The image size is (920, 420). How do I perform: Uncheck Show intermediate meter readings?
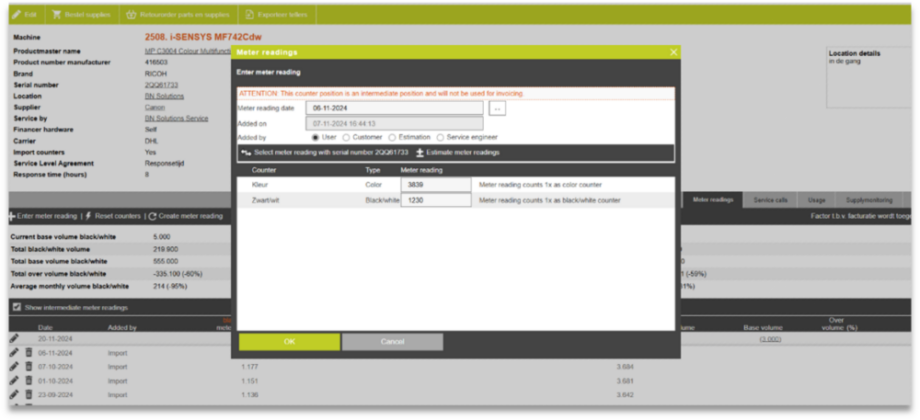pos(17,307)
